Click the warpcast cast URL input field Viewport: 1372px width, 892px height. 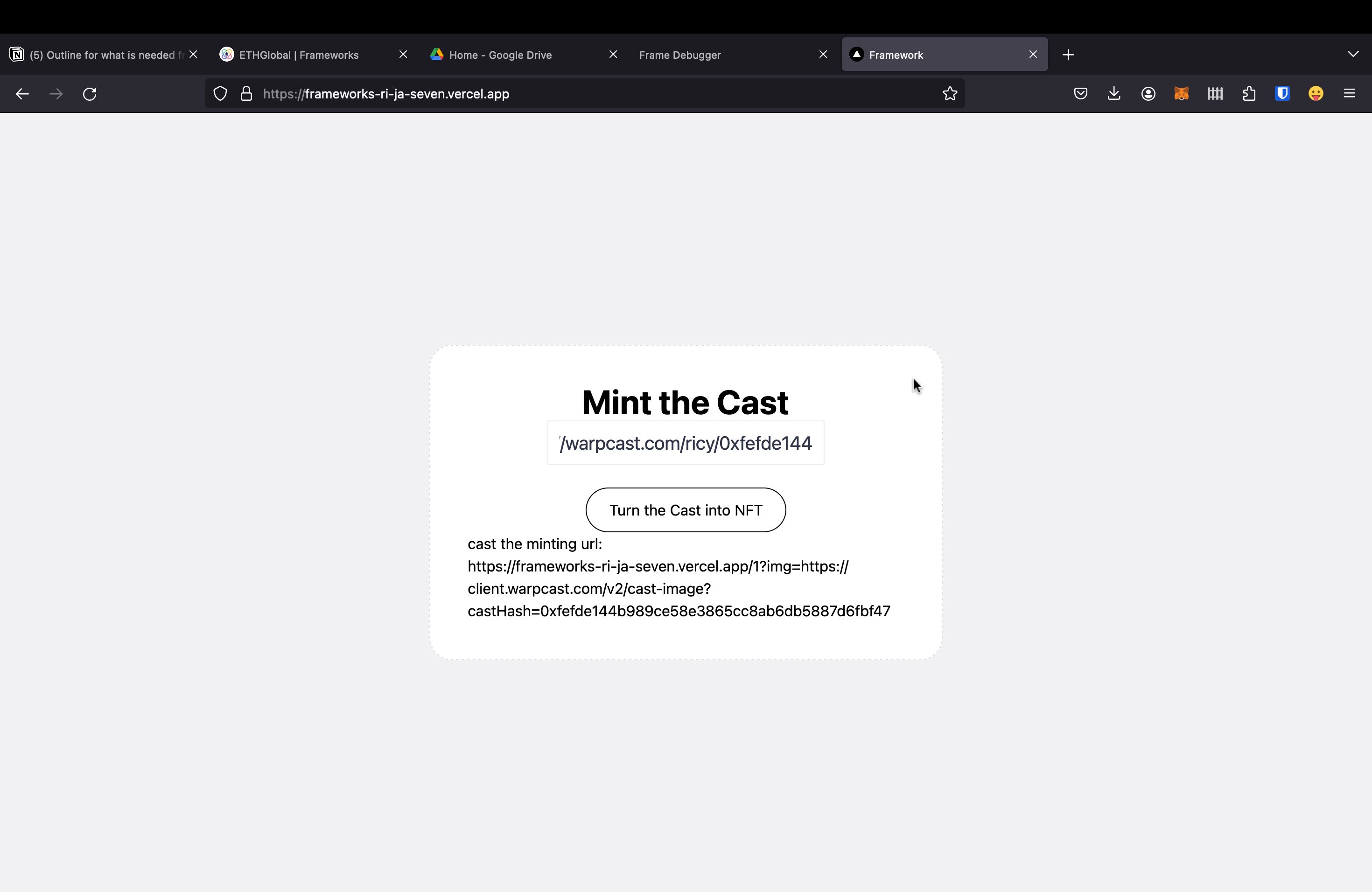coord(686,443)
